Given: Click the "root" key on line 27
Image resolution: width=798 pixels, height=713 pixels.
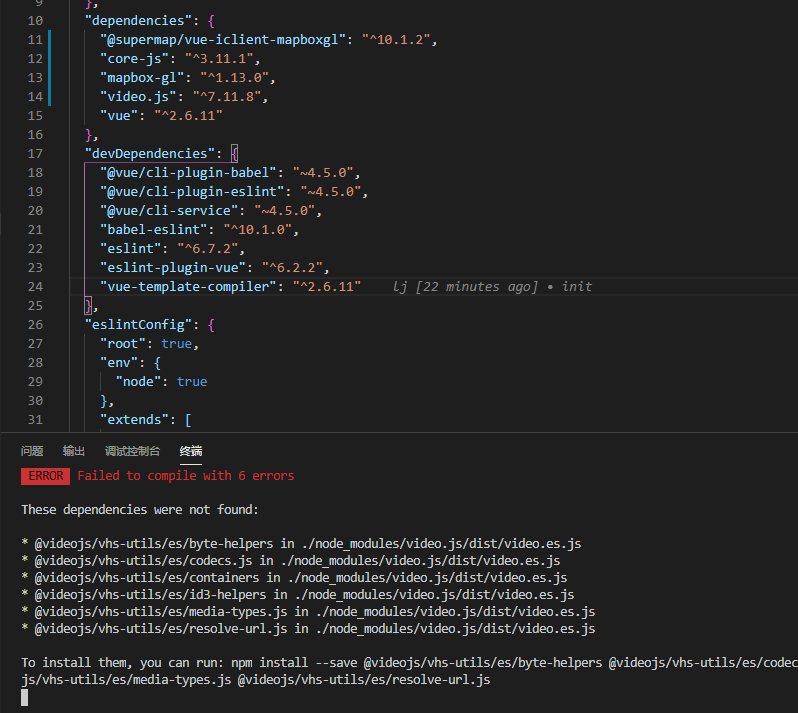Looking at the screenshot, I should click(123, 344).
